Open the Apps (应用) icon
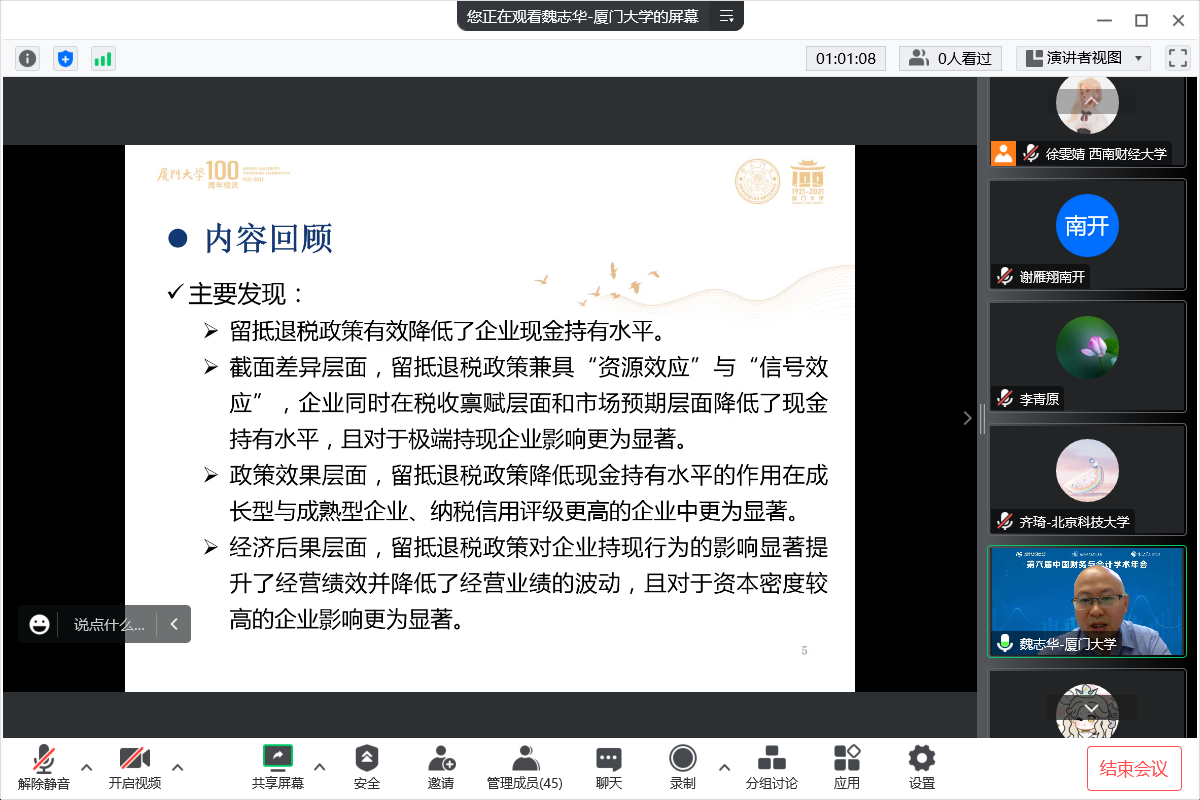Screen dimensions: 1200x800 [x=847, y=767]
